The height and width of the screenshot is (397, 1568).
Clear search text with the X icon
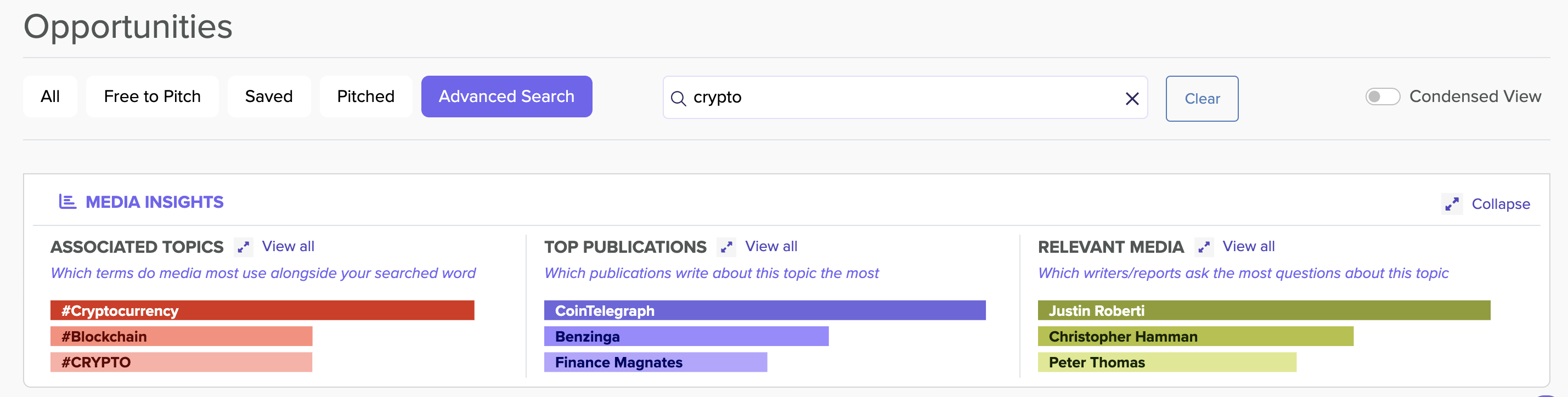click(x=1132, y=99)
